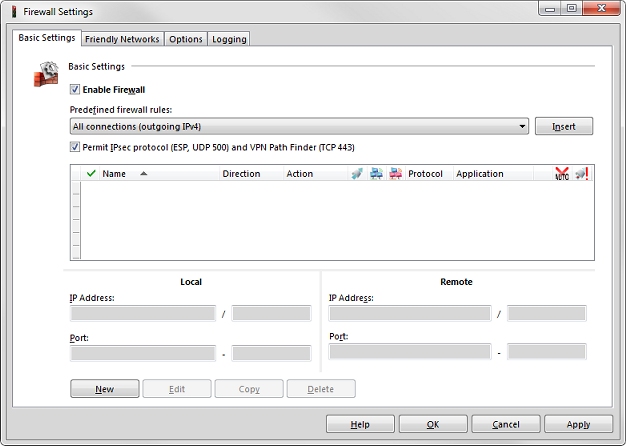Click the Firewall Settings title bar icon
626x446 pixels.
point(11,12)
